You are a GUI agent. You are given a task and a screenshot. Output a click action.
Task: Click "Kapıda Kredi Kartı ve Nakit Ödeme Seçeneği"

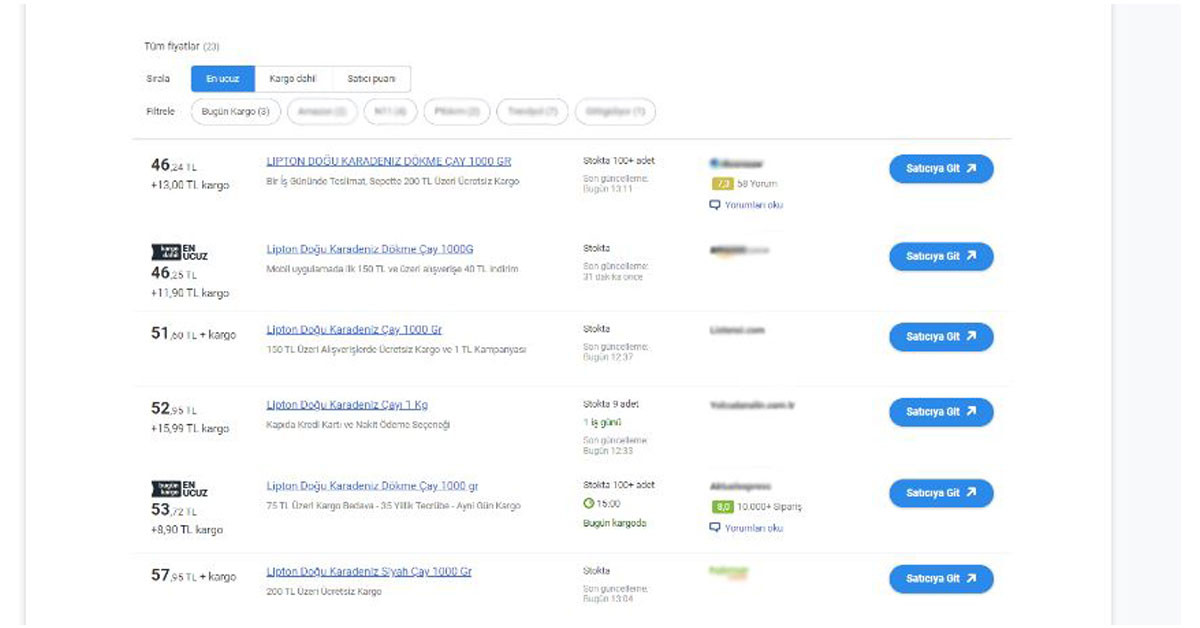pos(359,425)
